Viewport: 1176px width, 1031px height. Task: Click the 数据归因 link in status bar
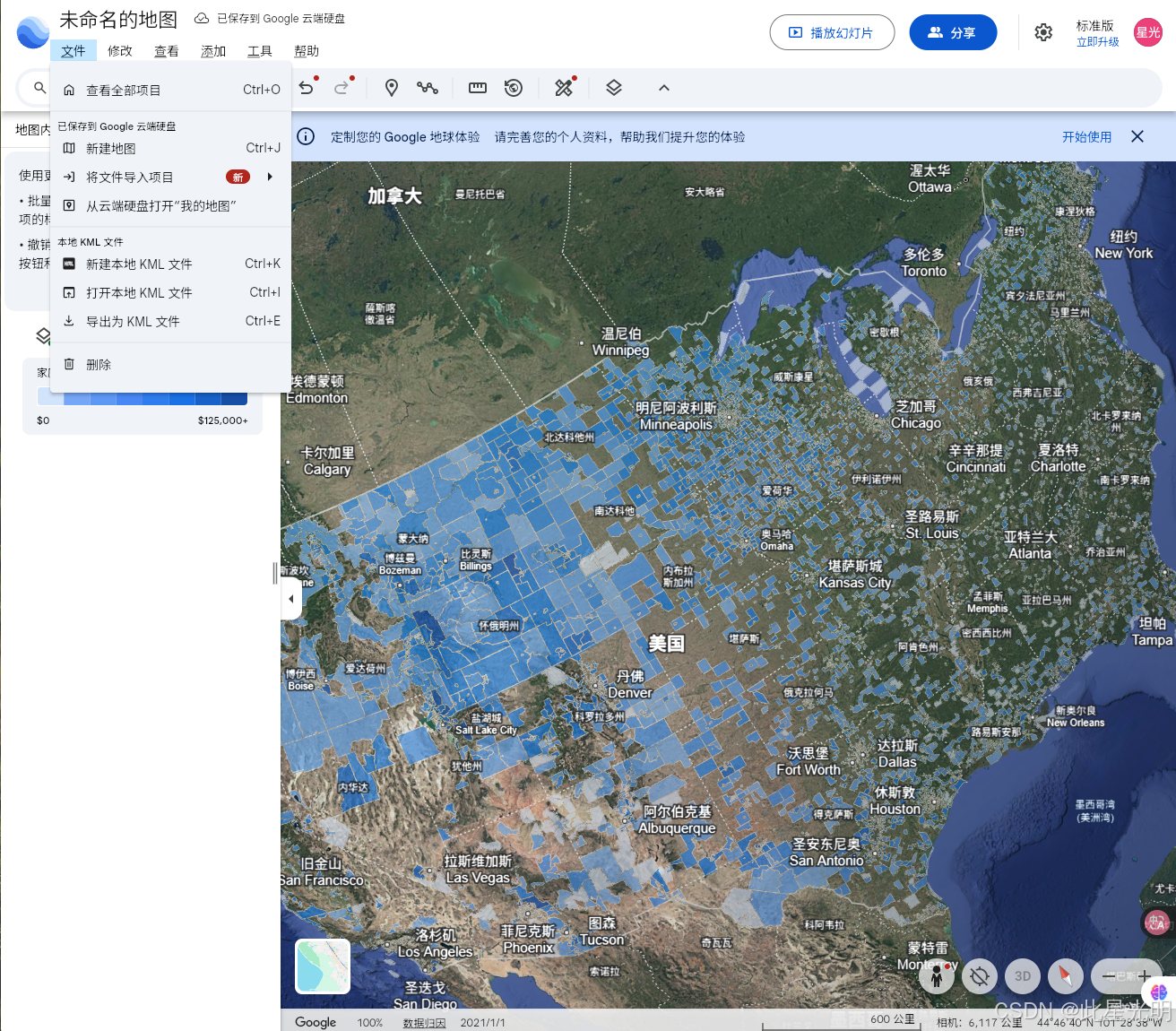click(x=424, y=1023)
